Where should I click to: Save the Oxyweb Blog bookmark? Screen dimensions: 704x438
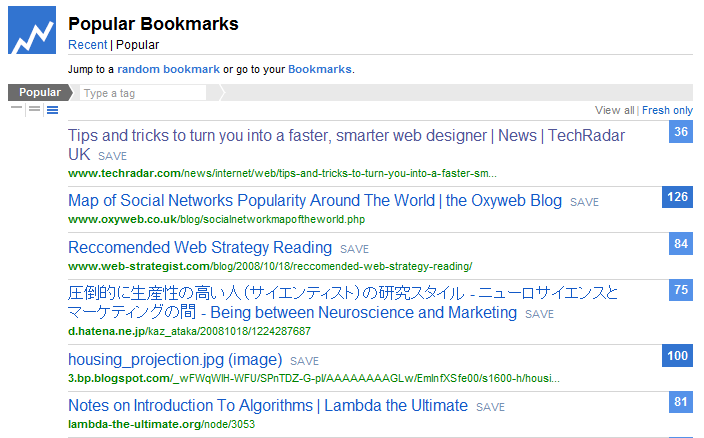point(584,202)
